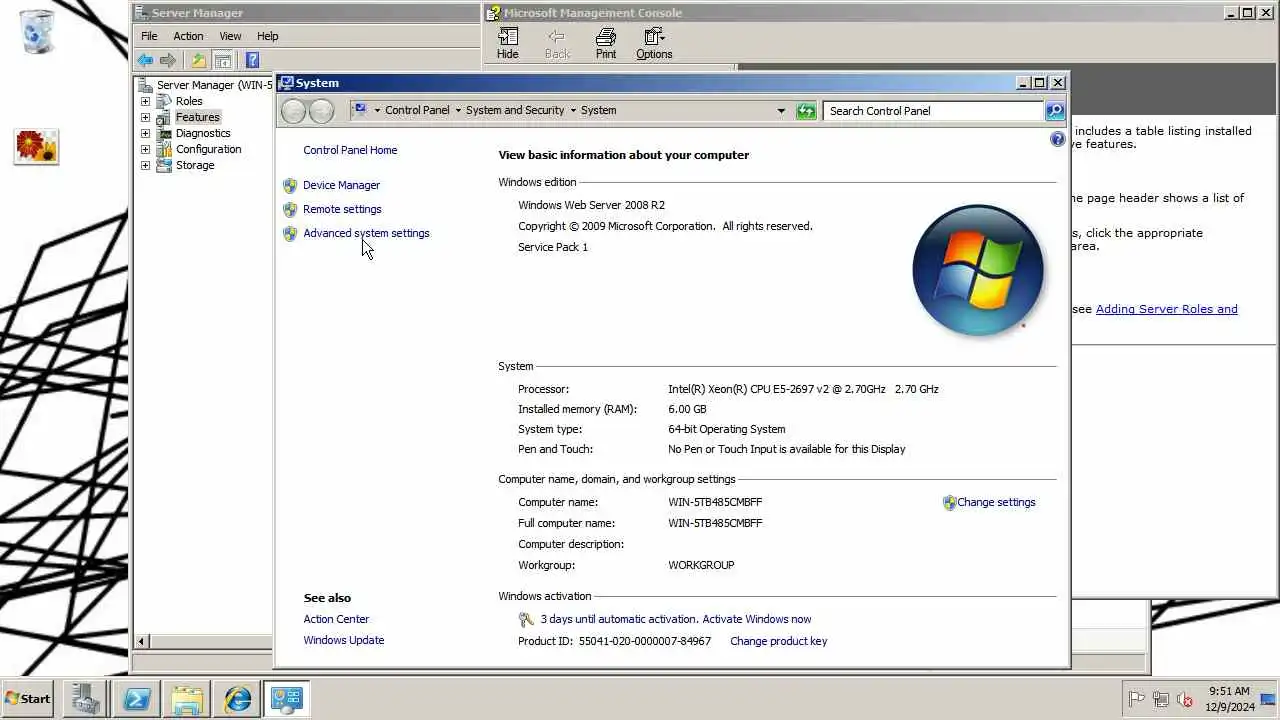Click Change product key link
The width and height of the screenshot is (1280, 720).
(778, 641)
